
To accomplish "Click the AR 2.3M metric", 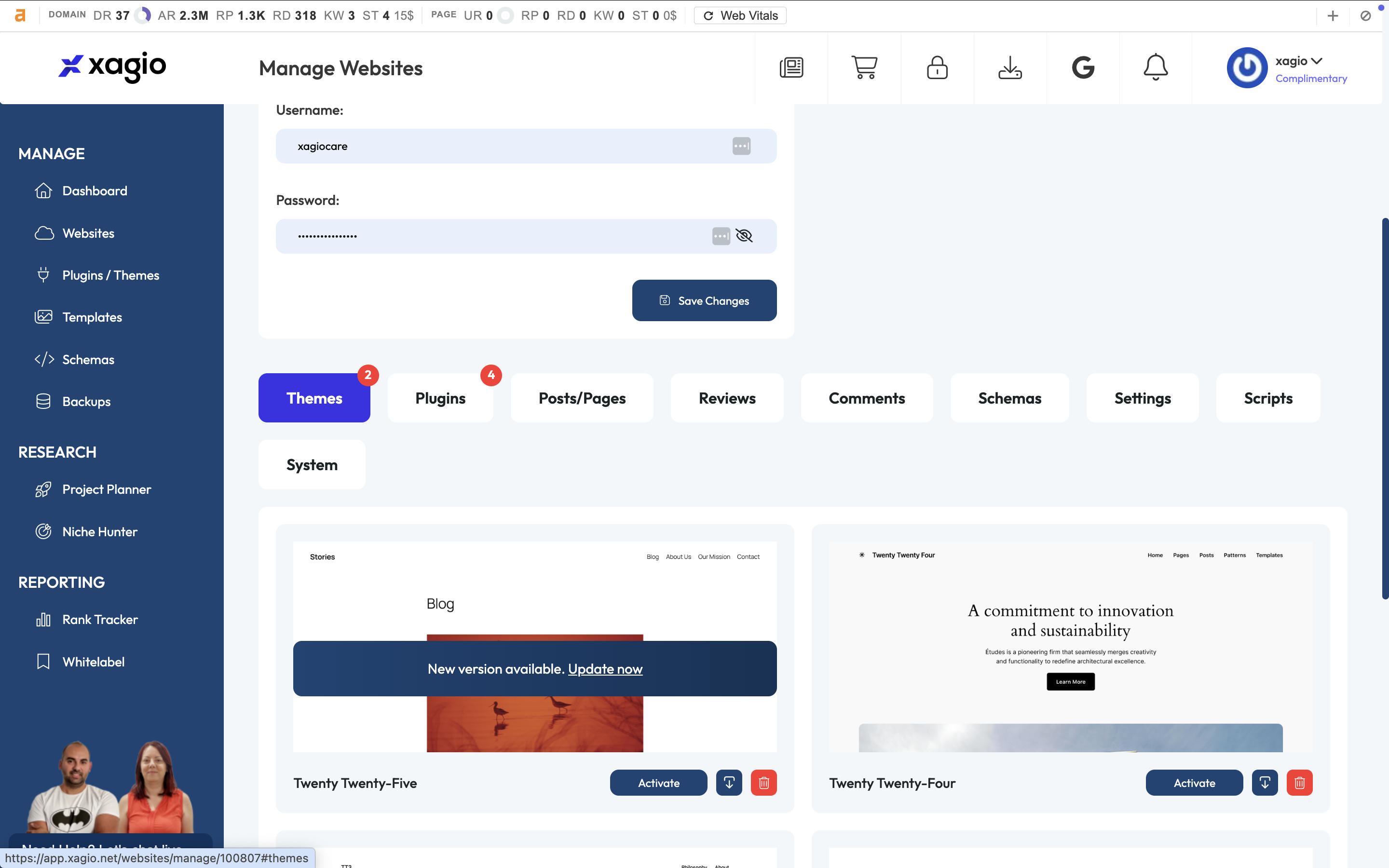I will click(x=182, y=15).
